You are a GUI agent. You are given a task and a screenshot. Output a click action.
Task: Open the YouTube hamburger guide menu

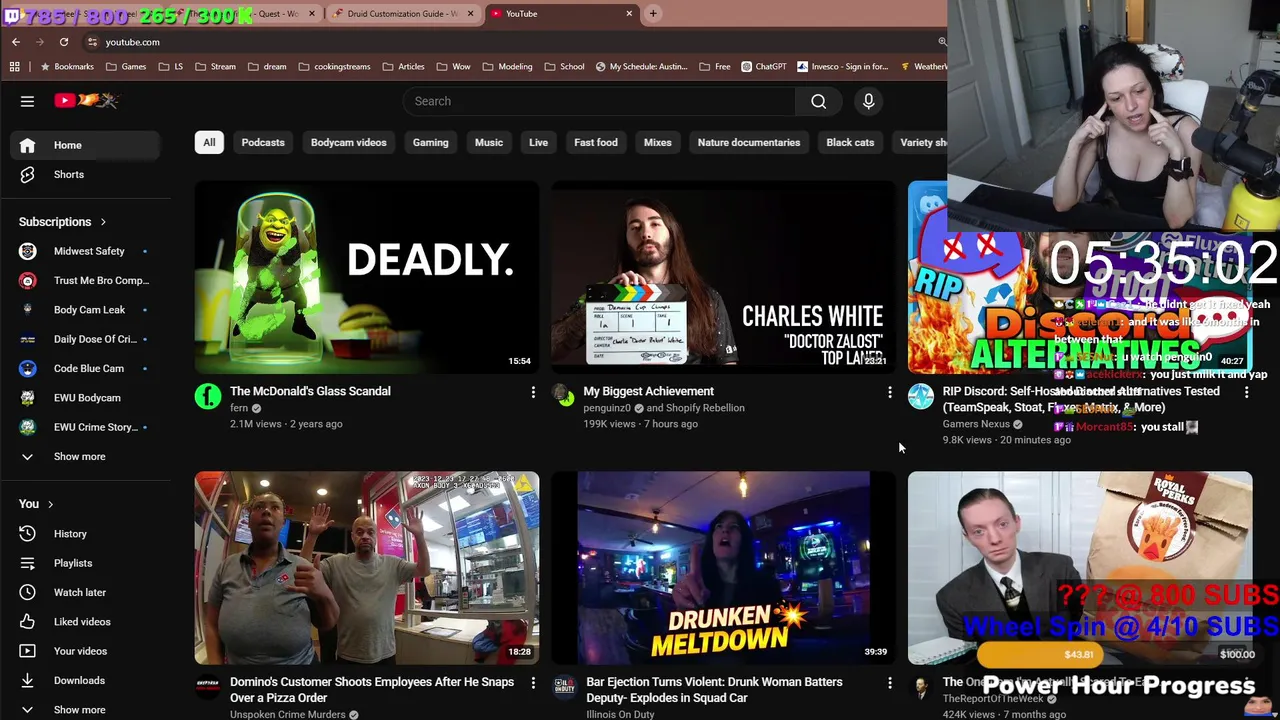pos(27,101)
